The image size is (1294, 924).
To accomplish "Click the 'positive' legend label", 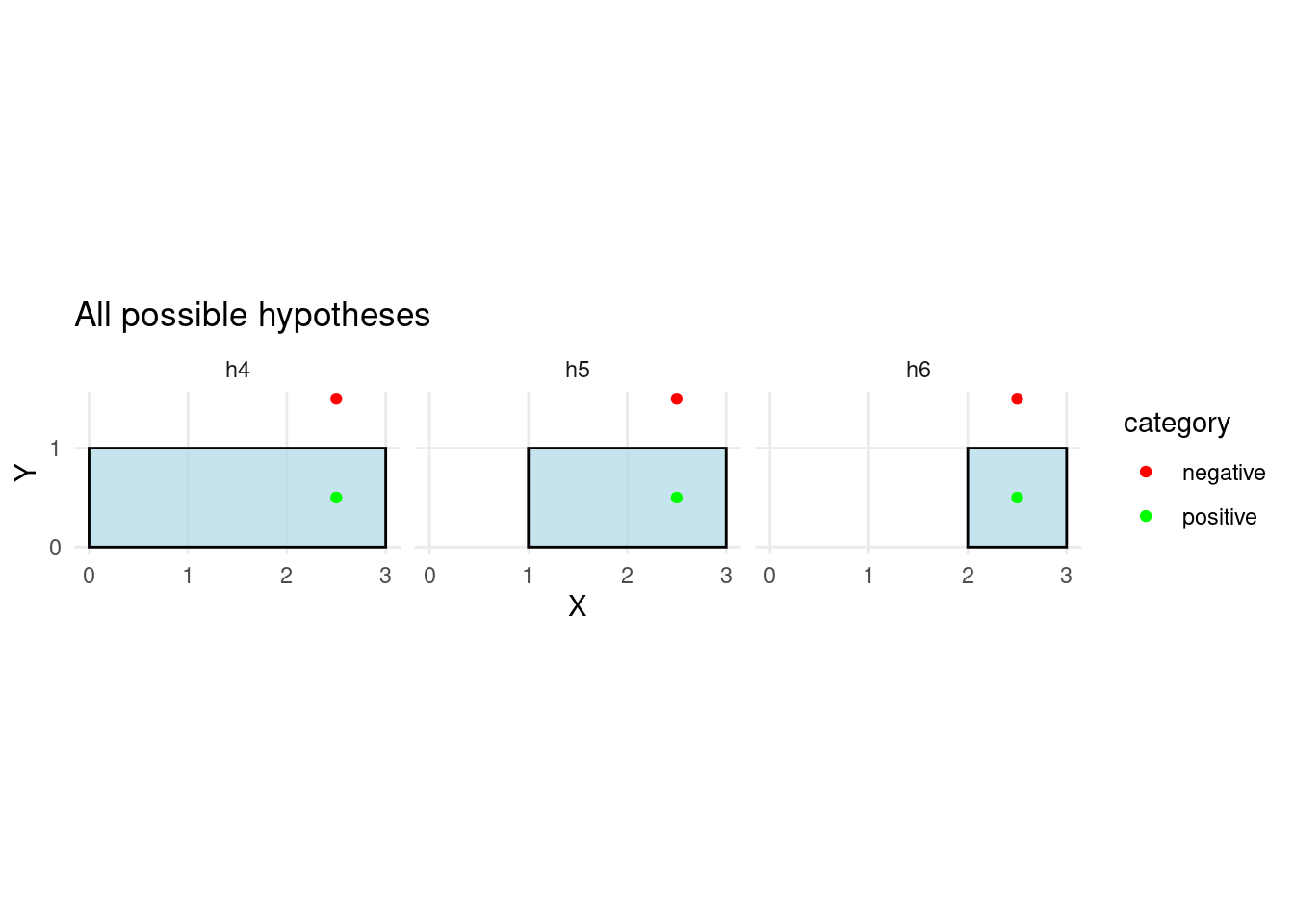I will 1219,517.
